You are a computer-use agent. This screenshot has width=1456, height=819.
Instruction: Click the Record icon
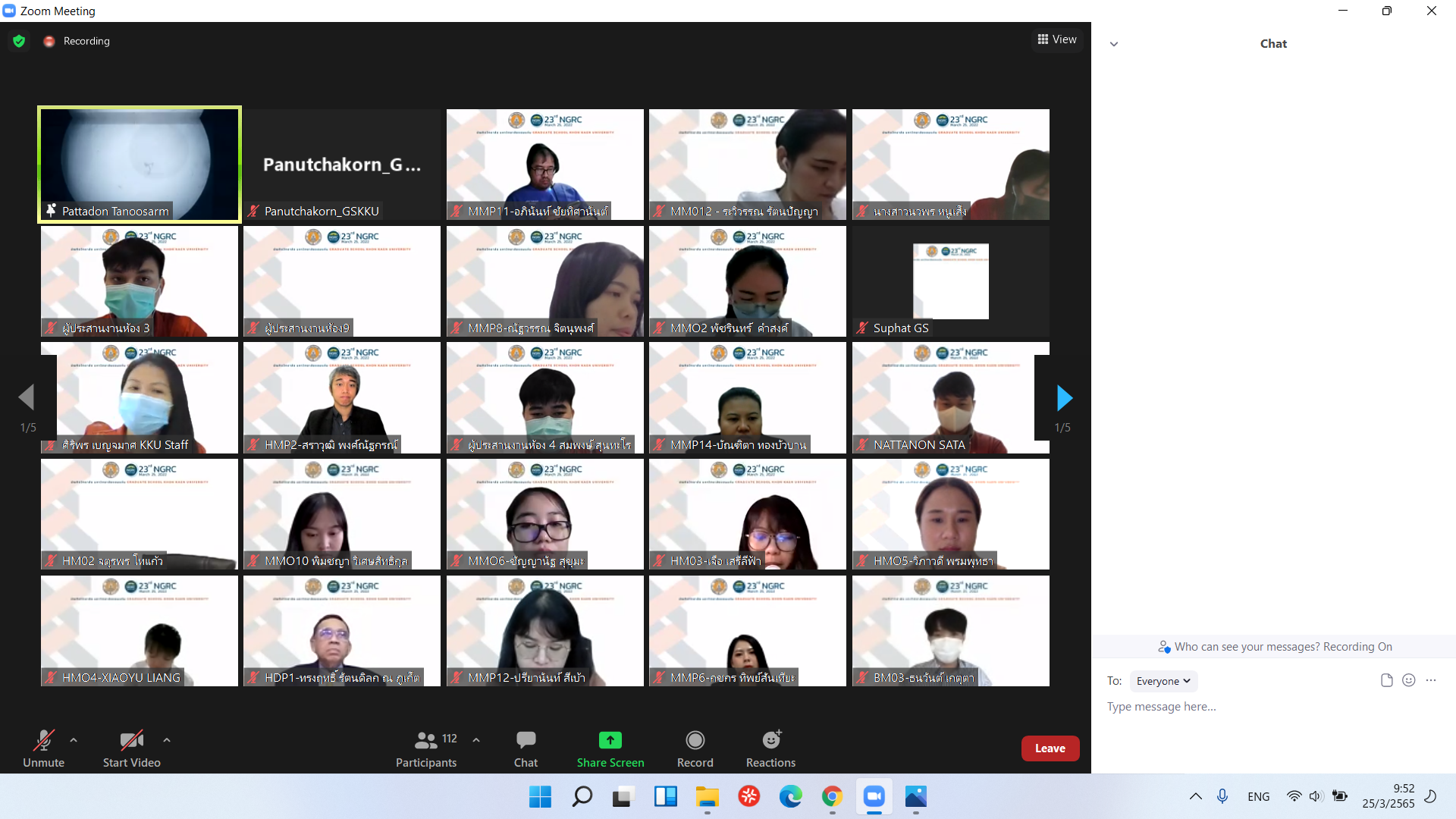[x=695, y=740]
